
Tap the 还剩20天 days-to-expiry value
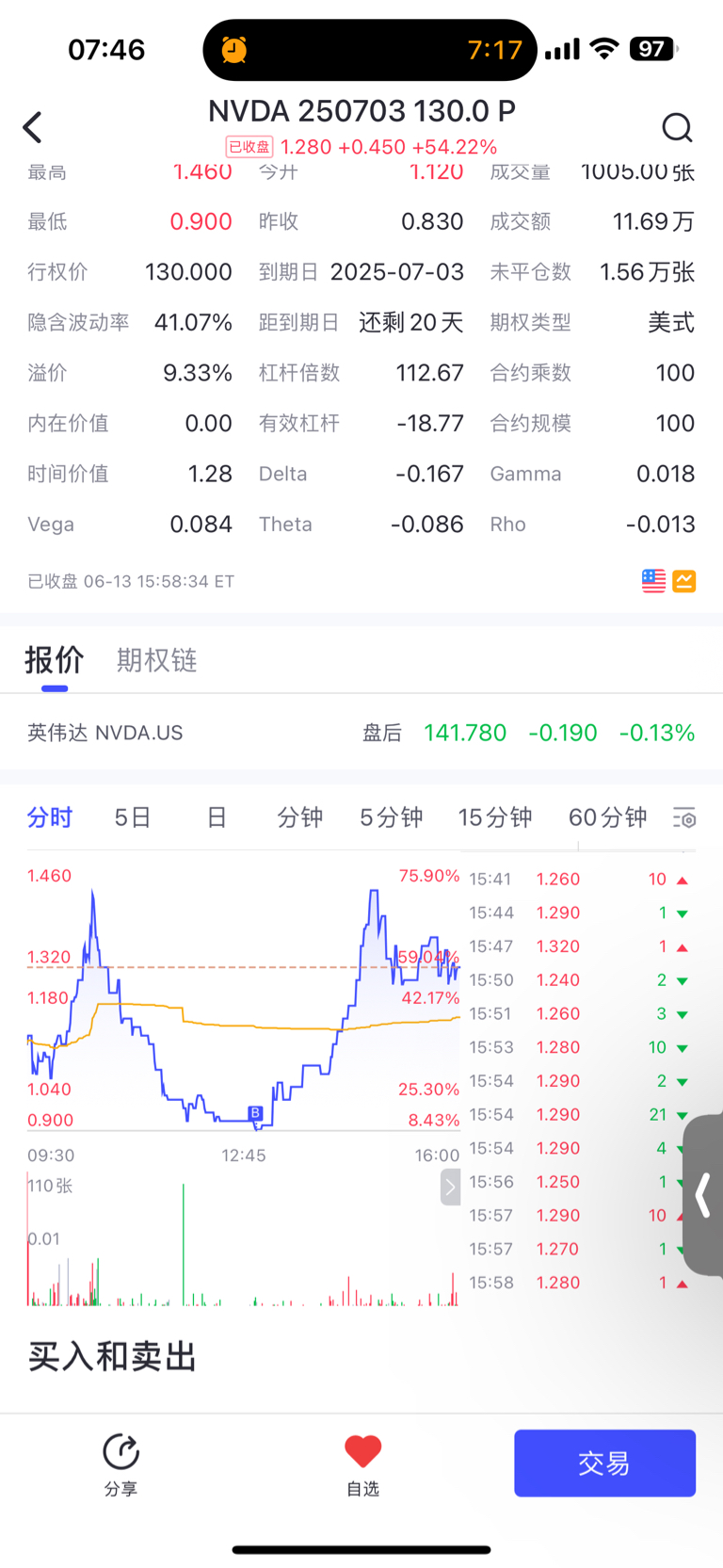click(x=411, y=322)
